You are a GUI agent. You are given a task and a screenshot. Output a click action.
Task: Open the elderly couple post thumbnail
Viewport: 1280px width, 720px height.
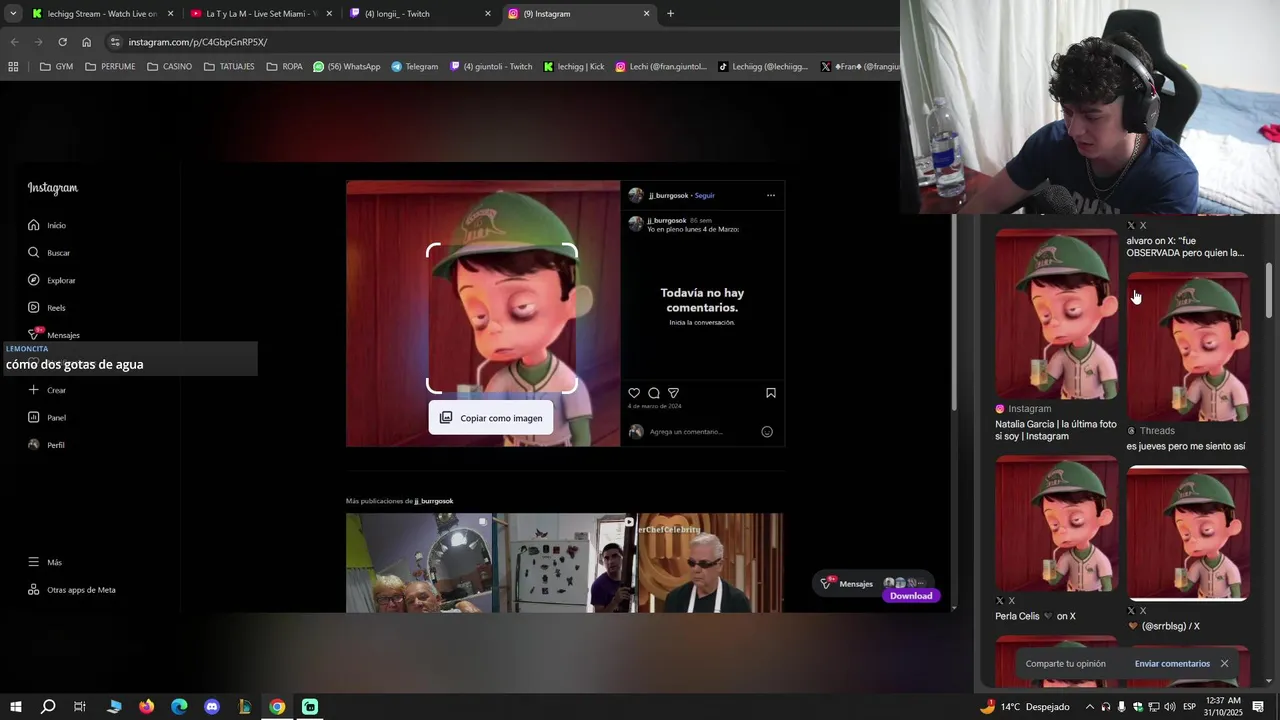418,563
